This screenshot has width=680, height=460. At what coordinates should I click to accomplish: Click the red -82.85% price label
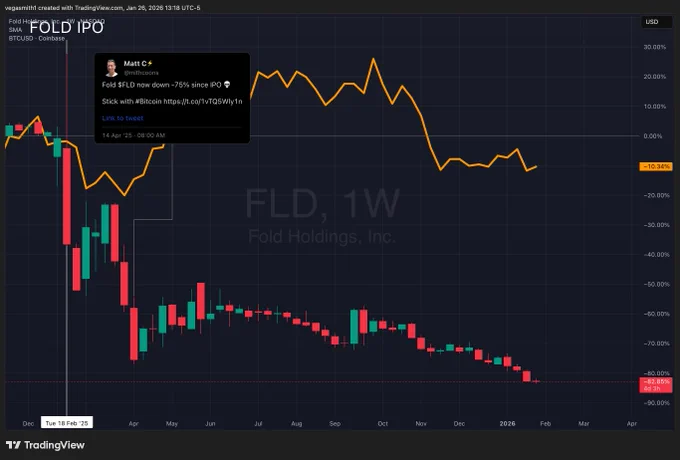pyautogui.click(x=656, y=385)
